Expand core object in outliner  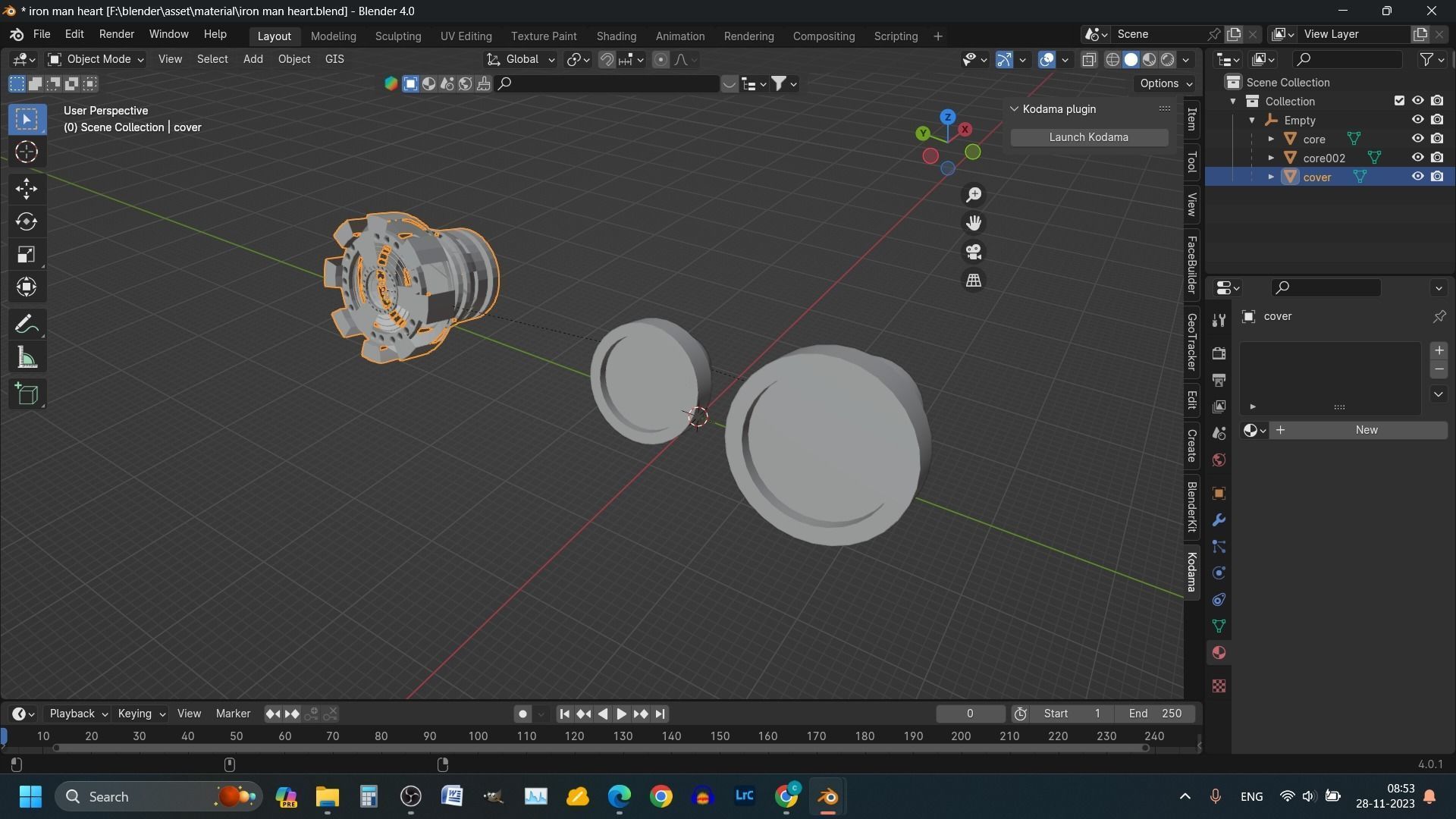[x=1271, y=139]
